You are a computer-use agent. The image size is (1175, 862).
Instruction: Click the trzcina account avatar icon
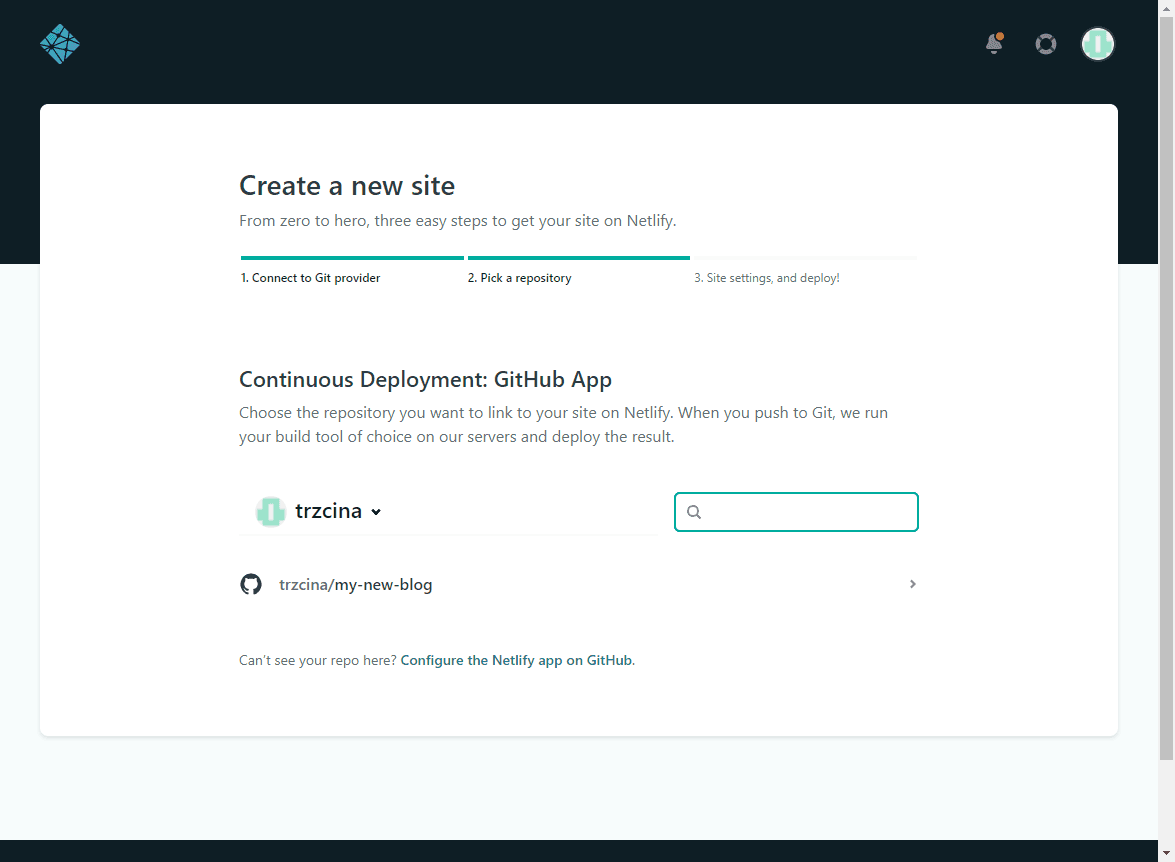271,512
